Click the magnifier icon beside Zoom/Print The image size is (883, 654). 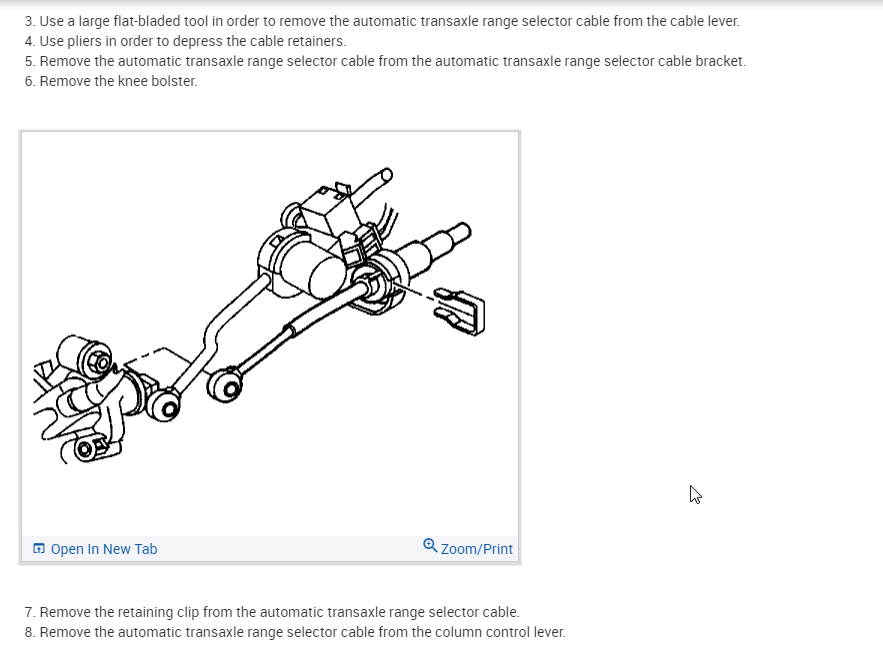coord(430,546)
